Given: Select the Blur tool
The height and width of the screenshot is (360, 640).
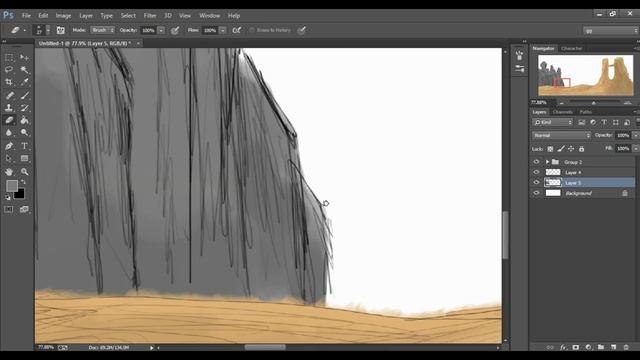Looking at the screenshot, I should pyautogui.click(x=9, y=133).
